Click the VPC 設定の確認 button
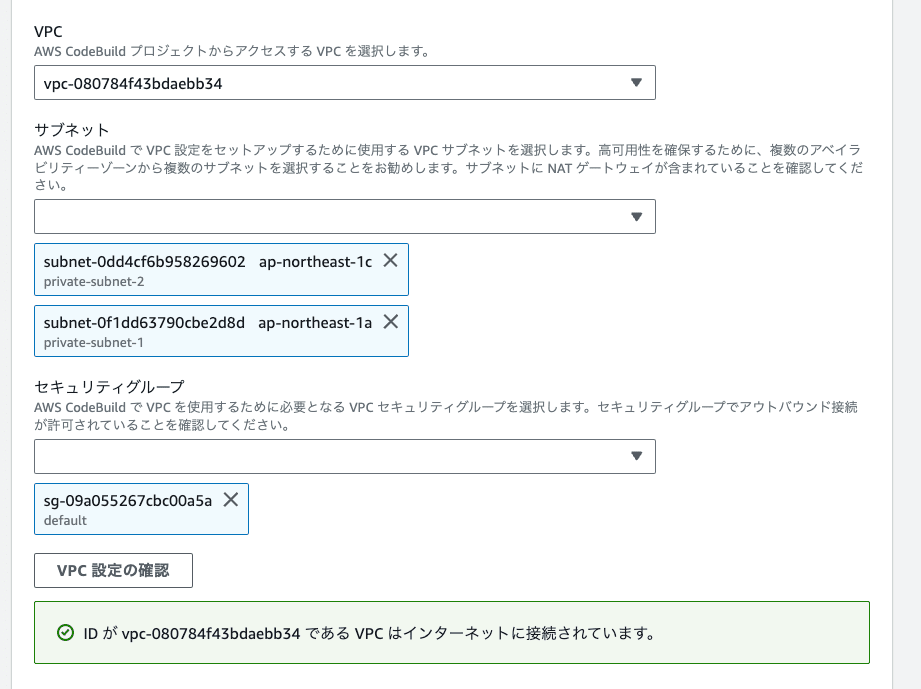Screen dimensions: 921x689 point(113,570)
